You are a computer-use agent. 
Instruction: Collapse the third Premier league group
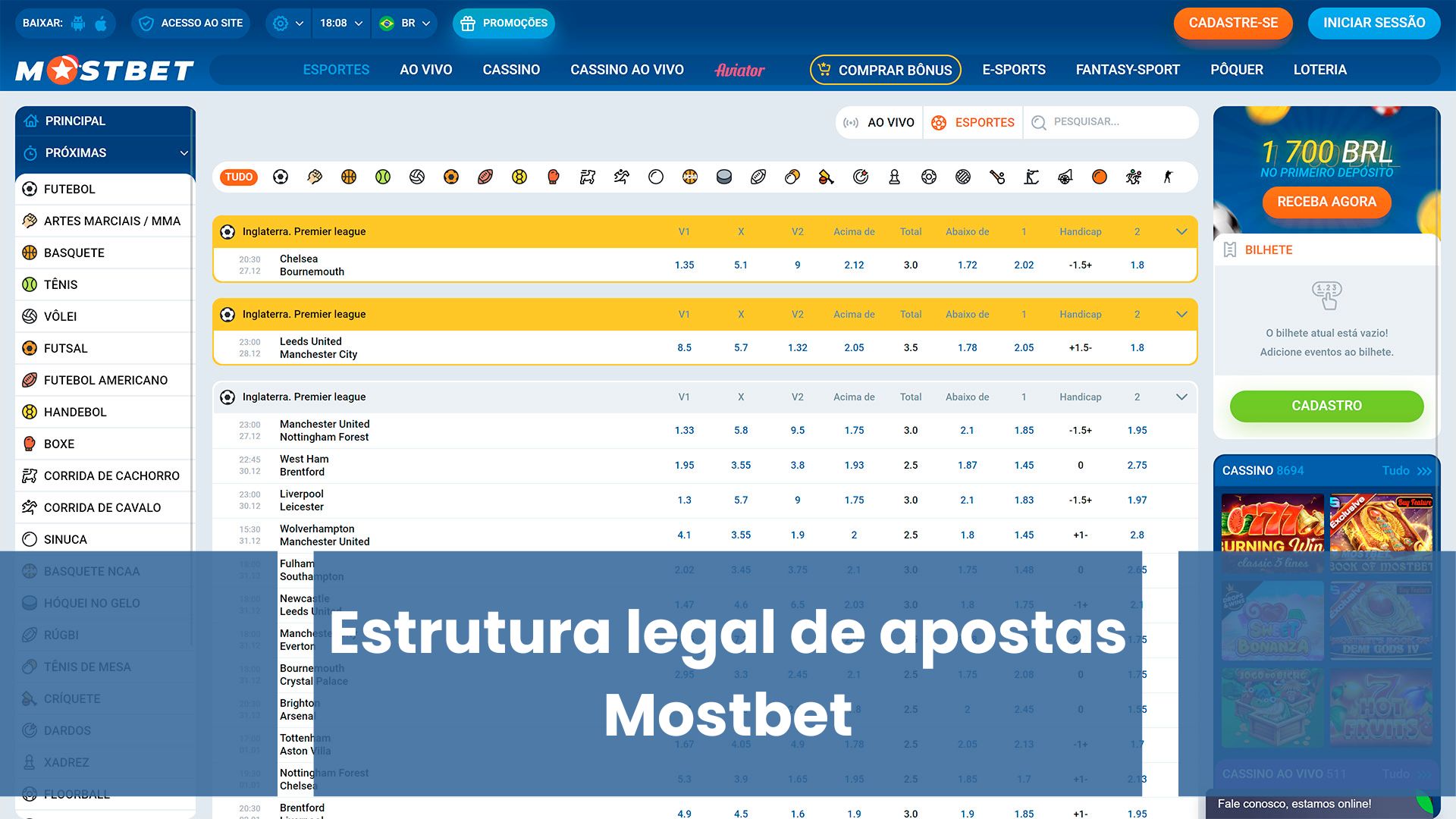pos(1181,397)
